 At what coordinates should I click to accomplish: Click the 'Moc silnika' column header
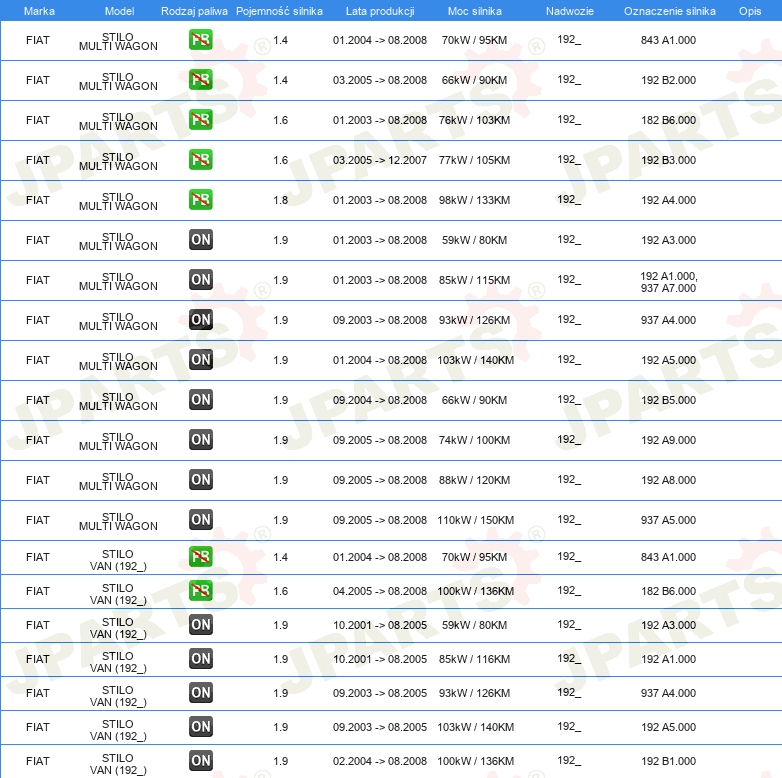pyautogui.click(x=475, y=11)
